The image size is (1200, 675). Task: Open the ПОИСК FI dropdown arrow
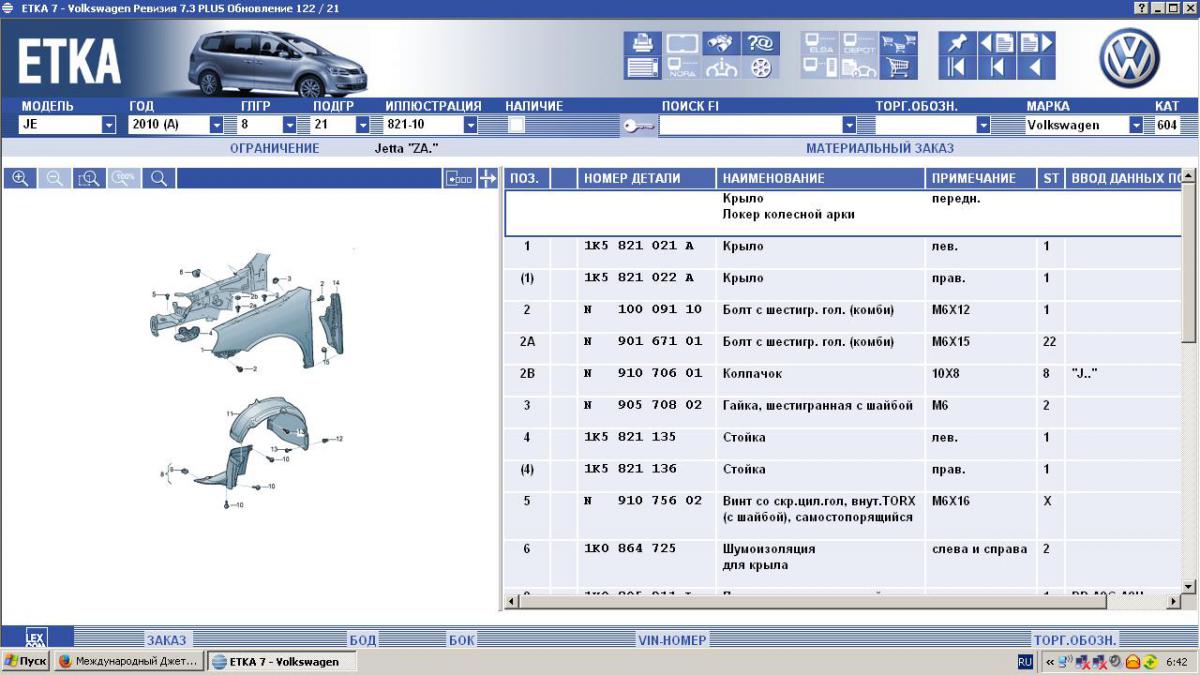850,125
